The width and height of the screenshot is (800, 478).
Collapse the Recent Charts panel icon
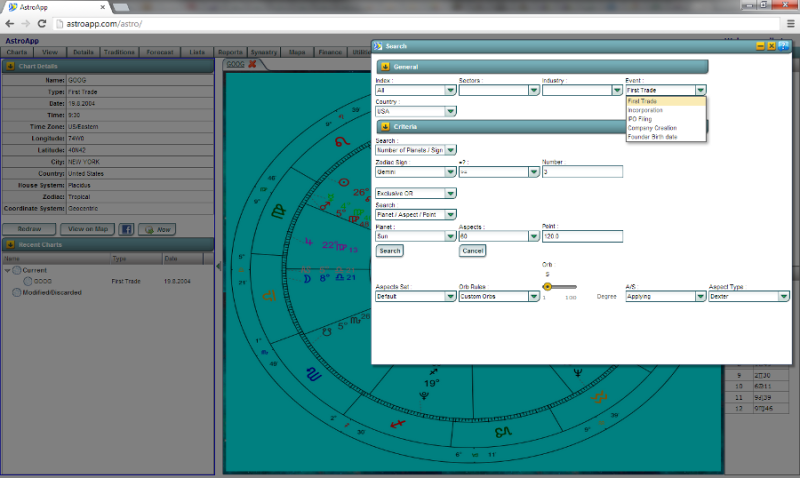point(10,244)
